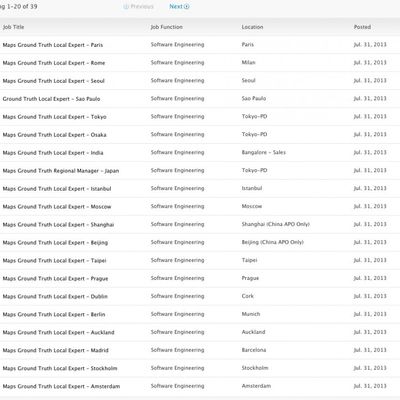Click Bangalore – Sales location cell
The height and width of the screenshot is (400, 400).
(264, 153)
